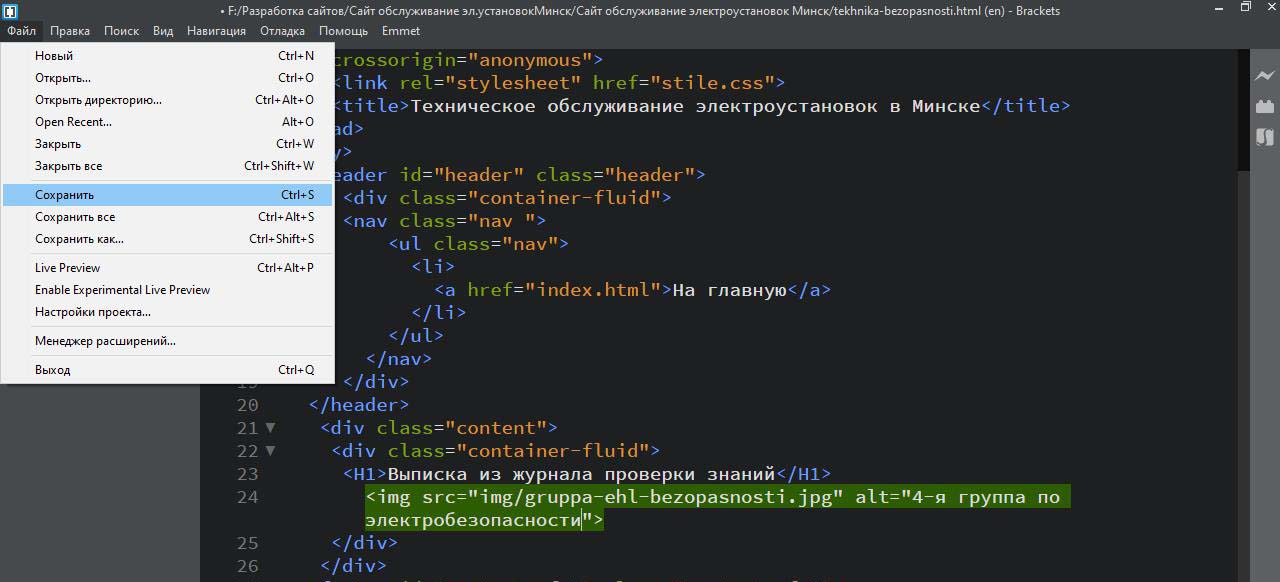Select Live Preview menu entry

coord(67,268)
